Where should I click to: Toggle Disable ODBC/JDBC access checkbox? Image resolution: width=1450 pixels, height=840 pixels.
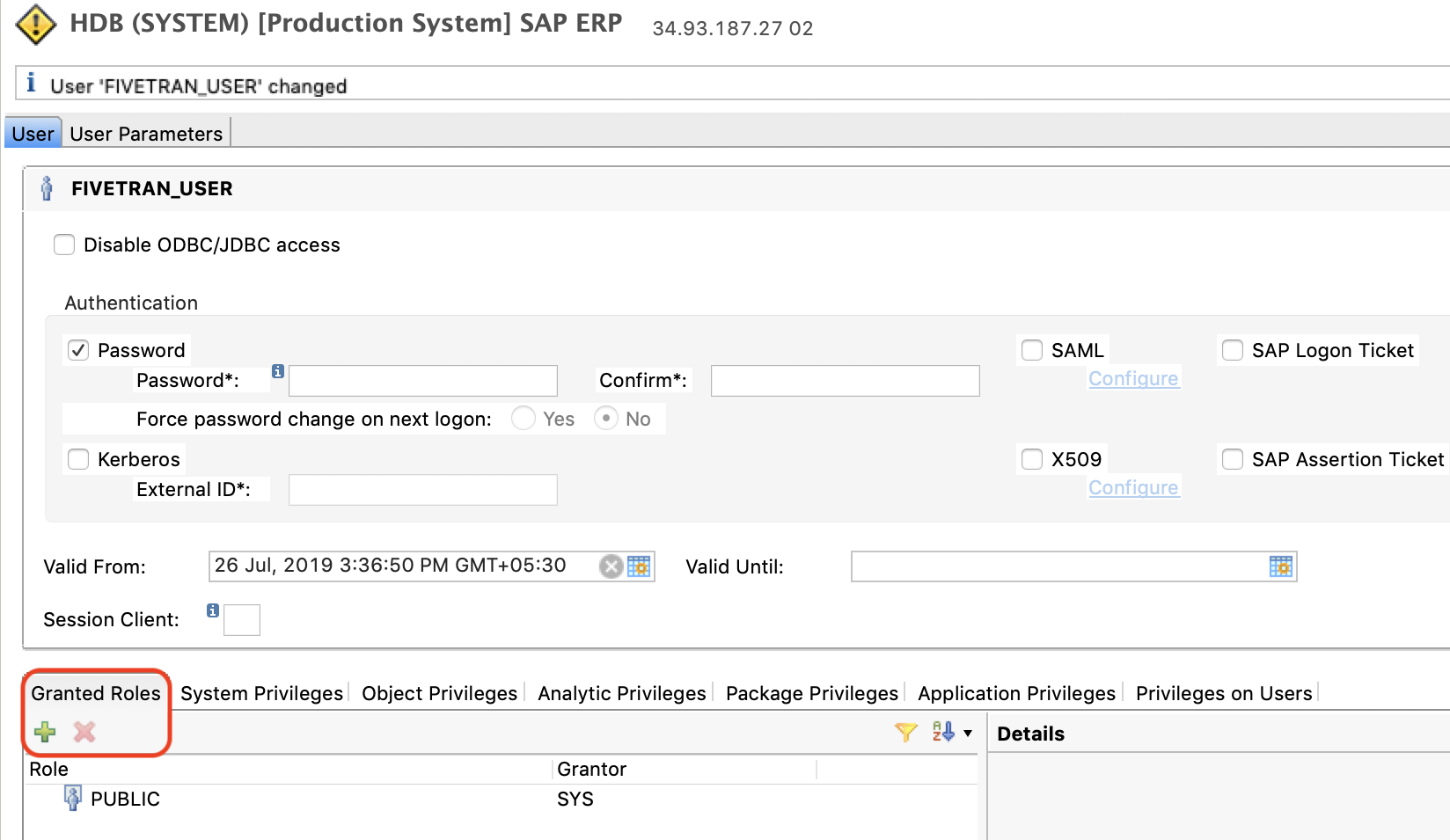tap(64, 245)
